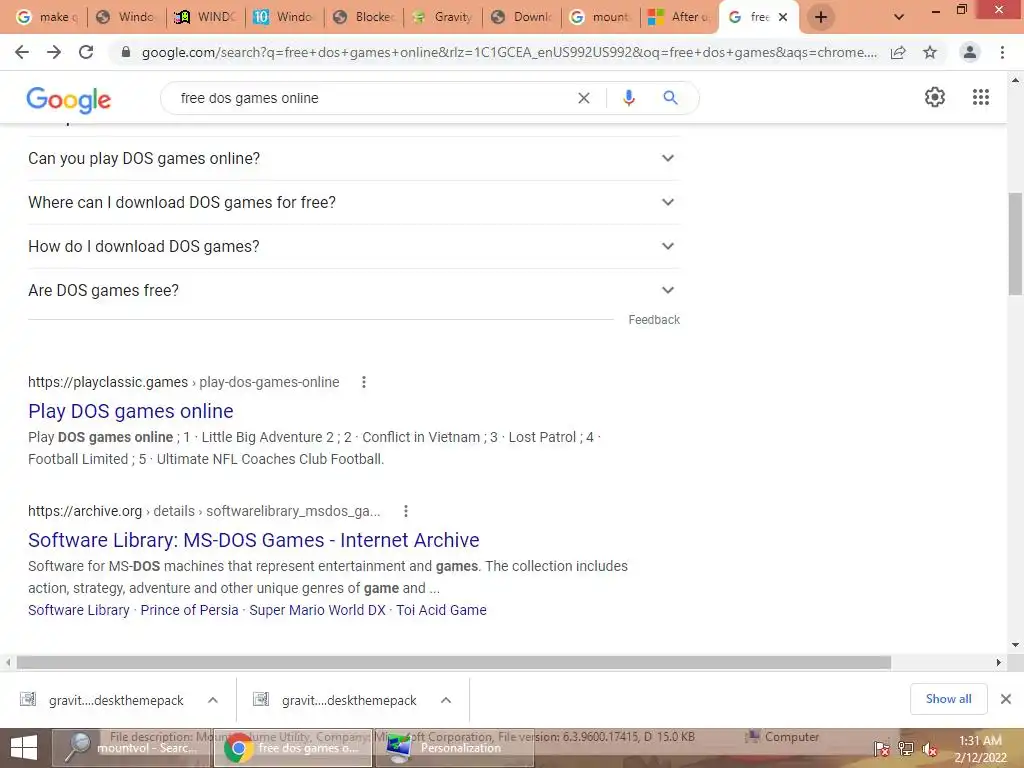Viewport: 1024px width, 768px height.
Task: Switch to the 'After' tab
Action: coord(680,17)
